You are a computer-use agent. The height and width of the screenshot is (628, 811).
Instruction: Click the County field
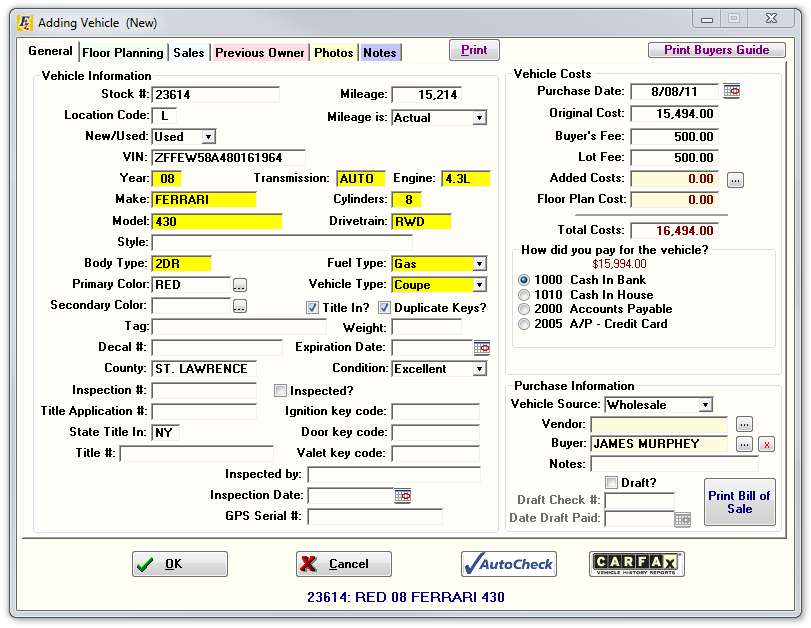204,369
